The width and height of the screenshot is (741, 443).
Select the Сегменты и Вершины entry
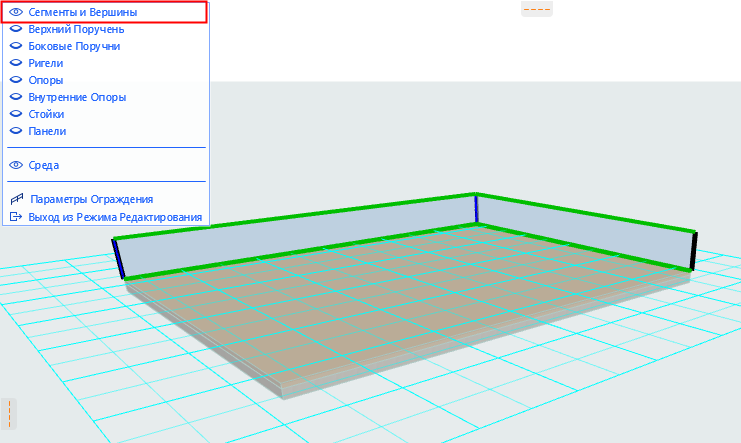point(104,12)
